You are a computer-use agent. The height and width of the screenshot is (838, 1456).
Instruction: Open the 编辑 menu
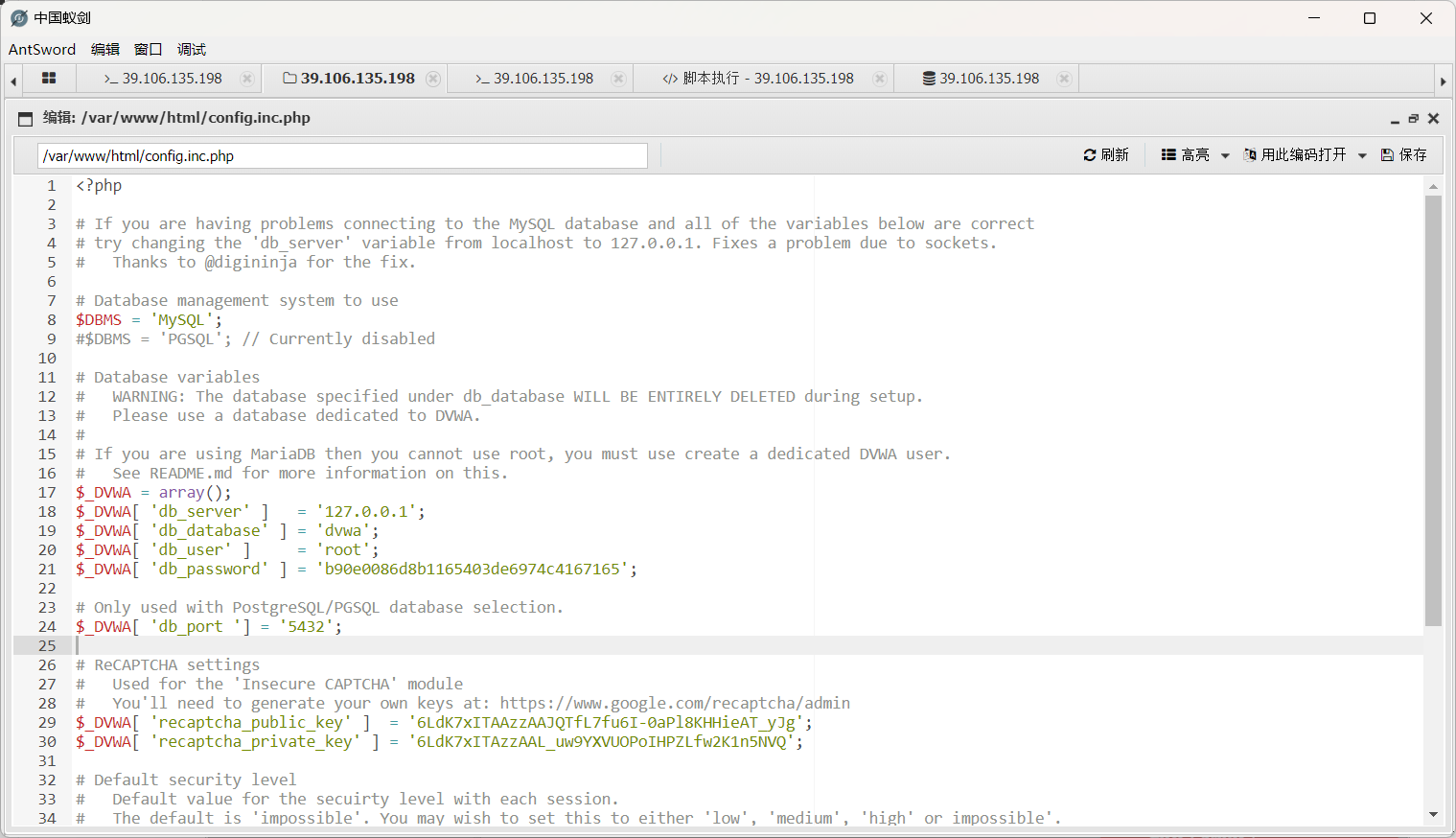click(x=105, y=49)
